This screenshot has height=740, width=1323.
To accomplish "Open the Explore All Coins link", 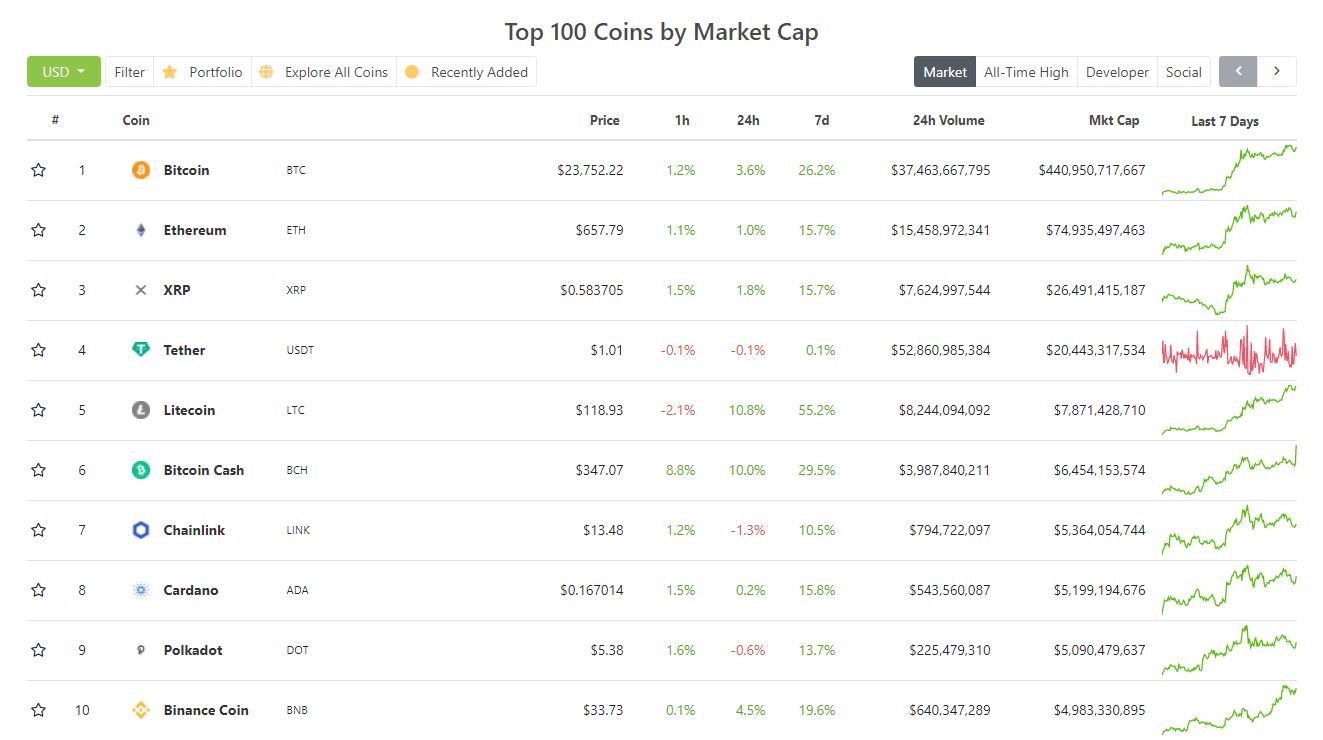I will [324, 72].
